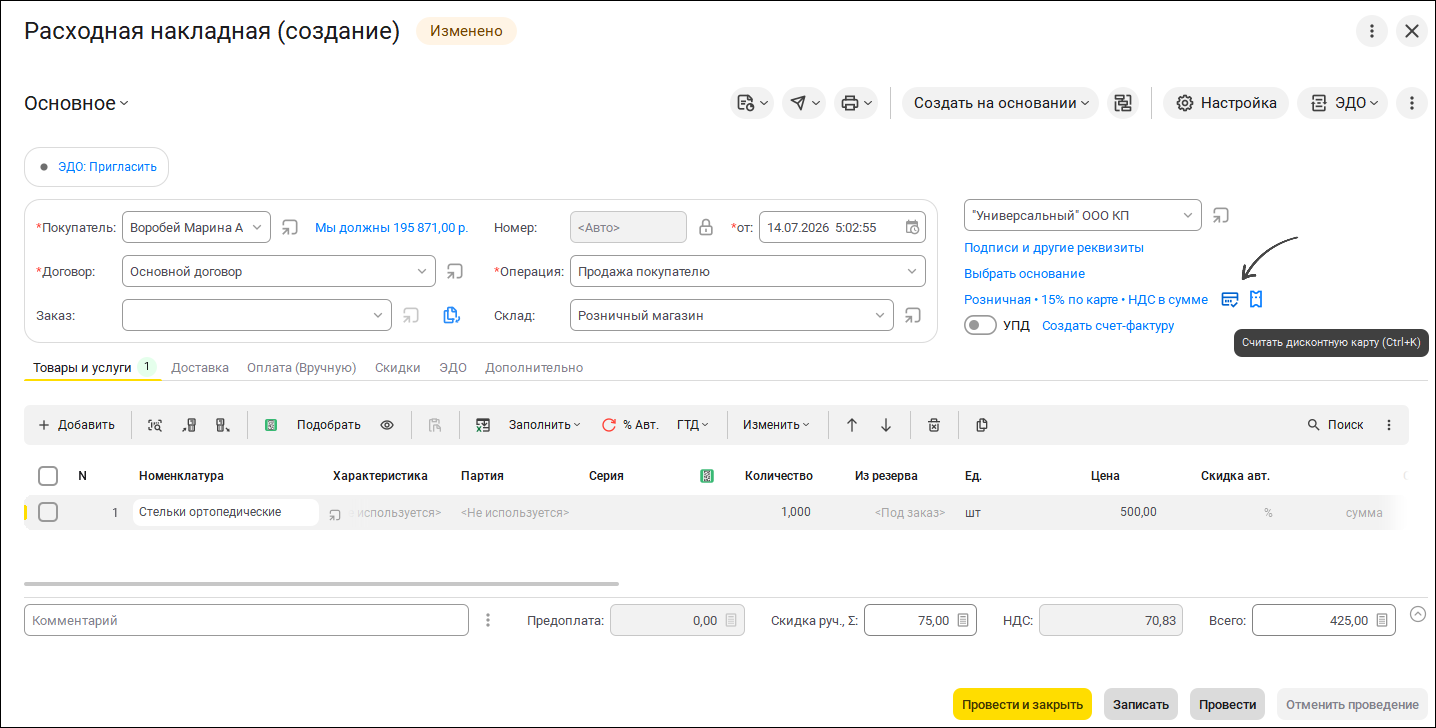Image resolution: width=1436 pixels, height=728 pixels.
Task: Switch to Дополнительно tab
Action: pyautogui.click(x=534, y=368)
